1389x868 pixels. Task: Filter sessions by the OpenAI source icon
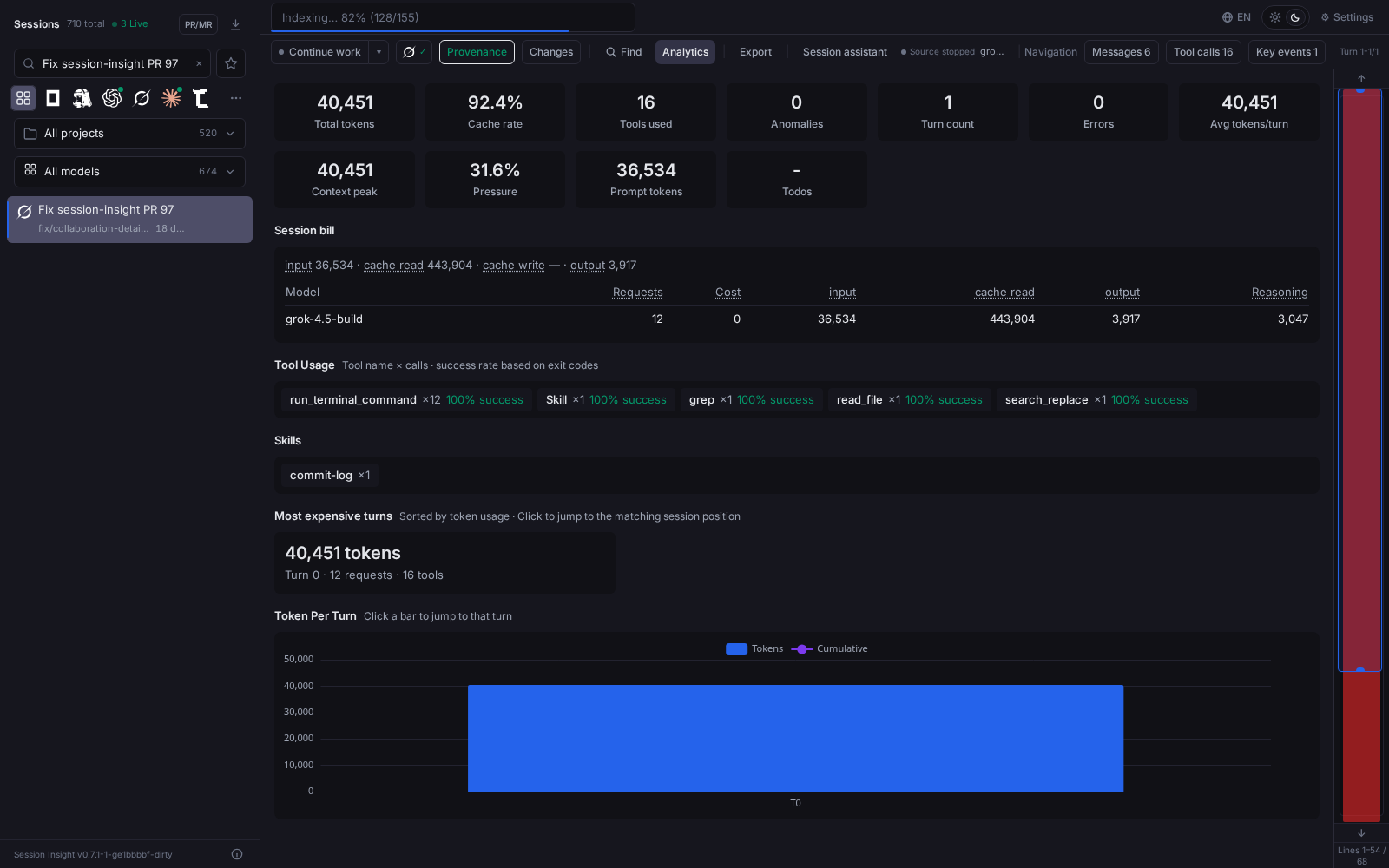pos(112,98)
